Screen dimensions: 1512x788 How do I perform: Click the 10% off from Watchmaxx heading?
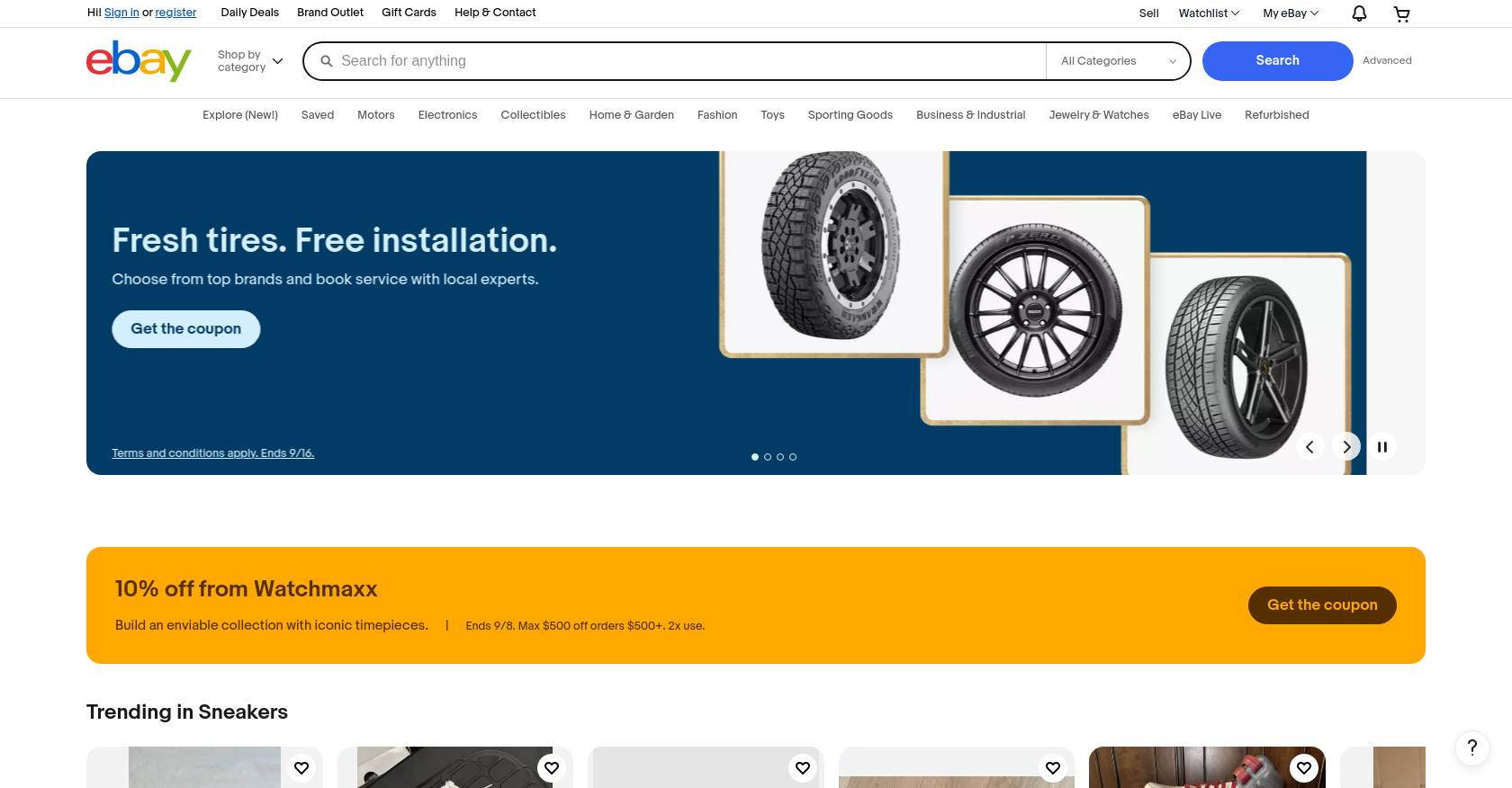tap(247, 589)
